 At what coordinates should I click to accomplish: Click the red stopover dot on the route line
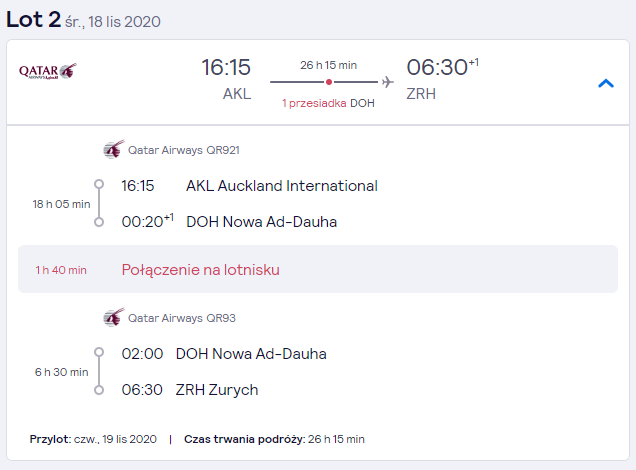[329, 82]
